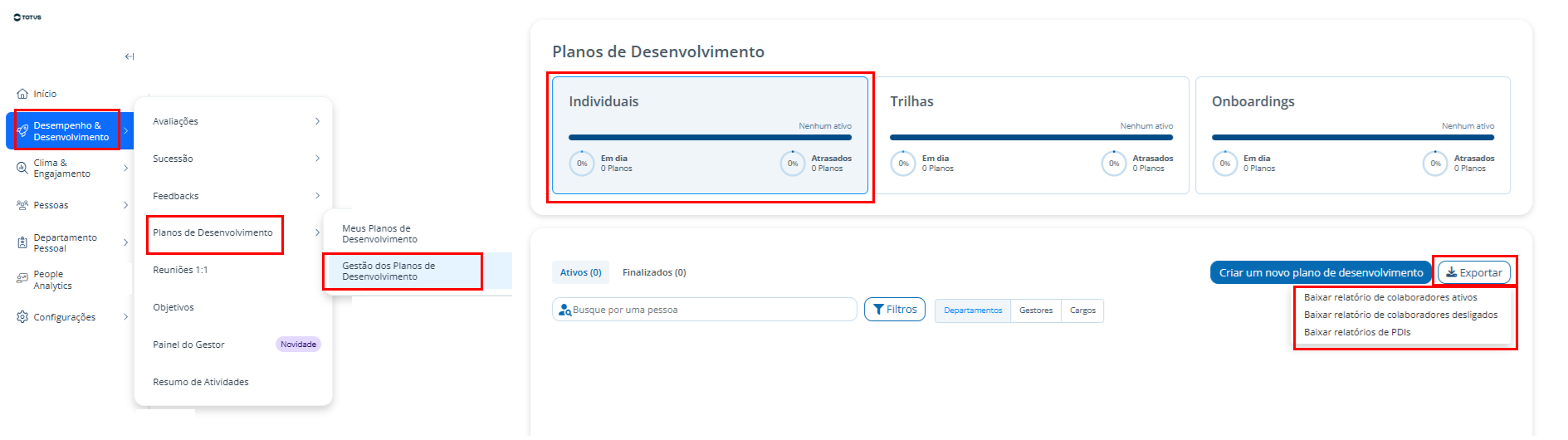Viewport: 1568px width, 440px height.
Task: Select Sucessão menu item
Action: pos(173,159)
